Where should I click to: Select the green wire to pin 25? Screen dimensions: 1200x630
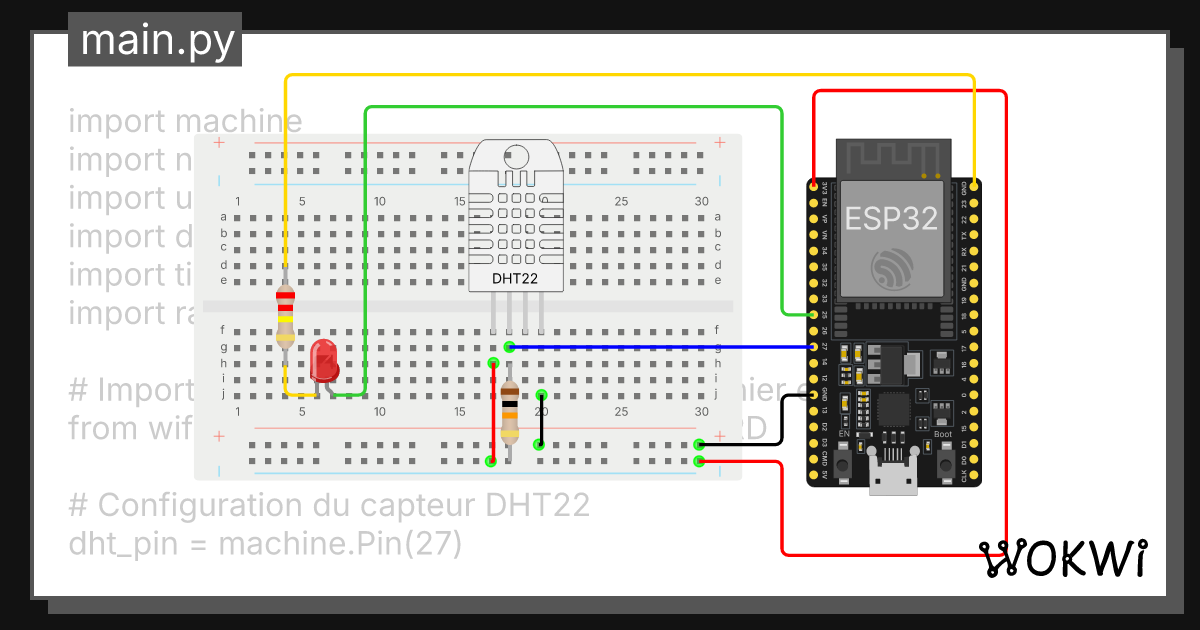[575, 107]
